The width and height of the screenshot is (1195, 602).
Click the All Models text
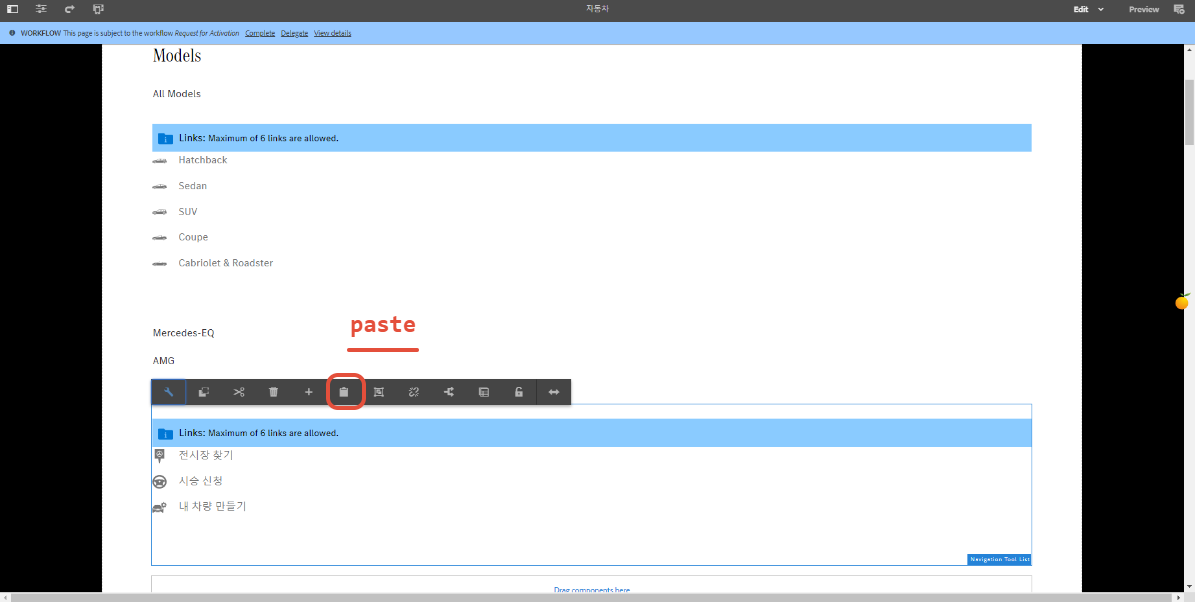[x=177, y=94]
